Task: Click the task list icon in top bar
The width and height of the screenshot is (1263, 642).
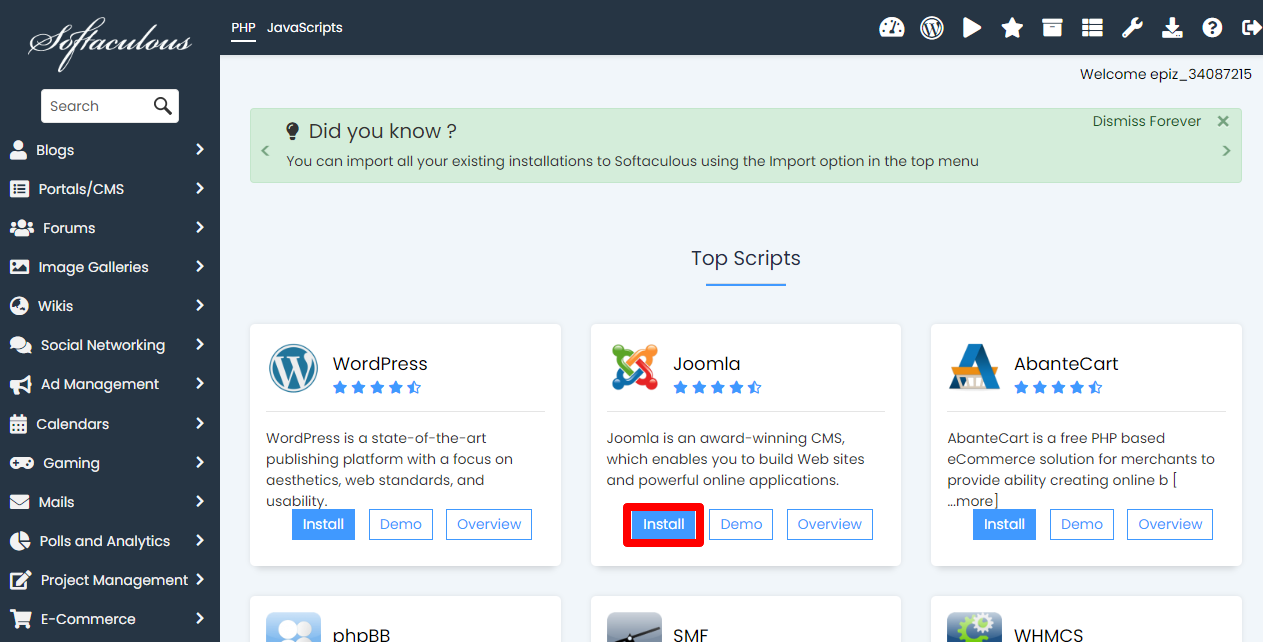Action: [x=1092, y=28]
